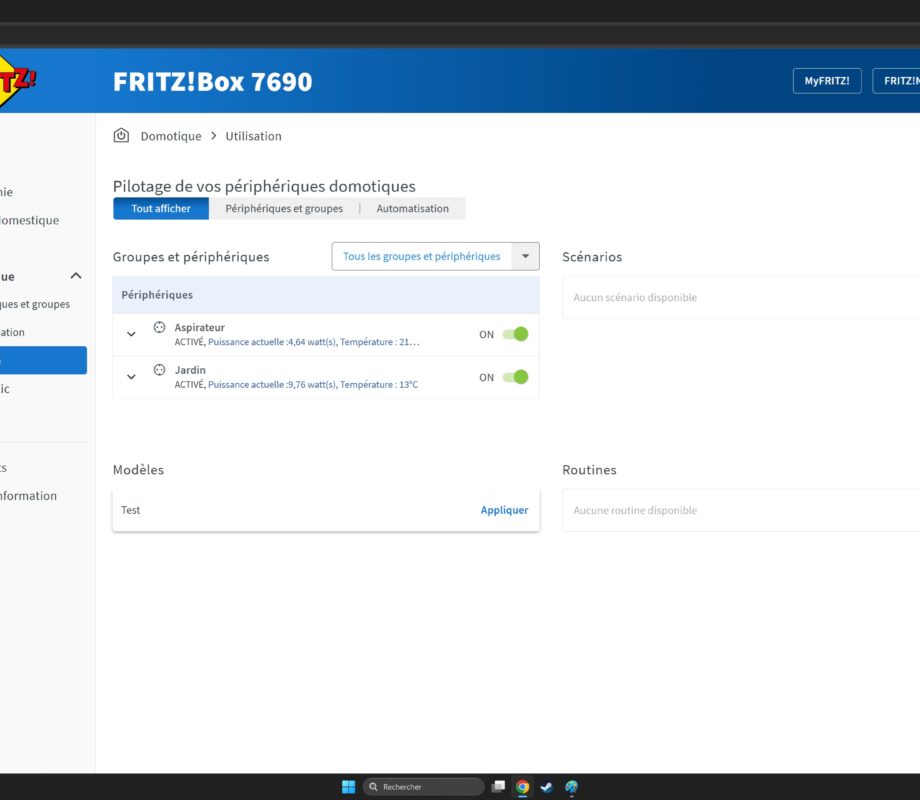Select Tous les groupes et périphériques combo box
Image resolution: width=920 pixels, height=800 pixels.
click(x=435, y=256)
